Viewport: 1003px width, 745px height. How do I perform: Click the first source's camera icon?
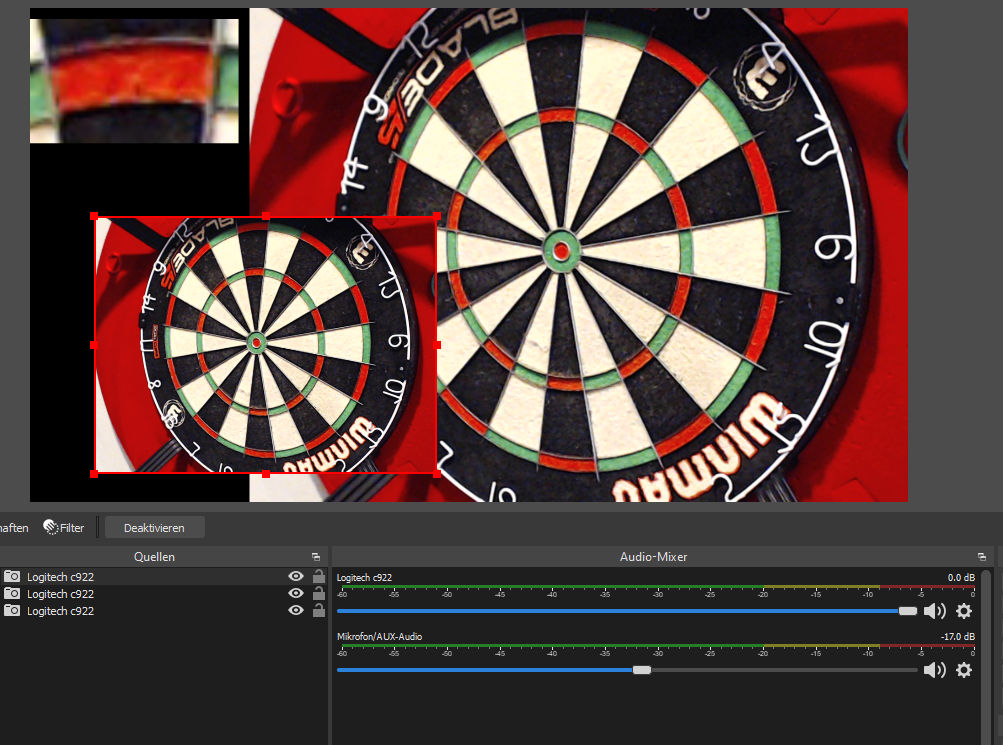12,577
